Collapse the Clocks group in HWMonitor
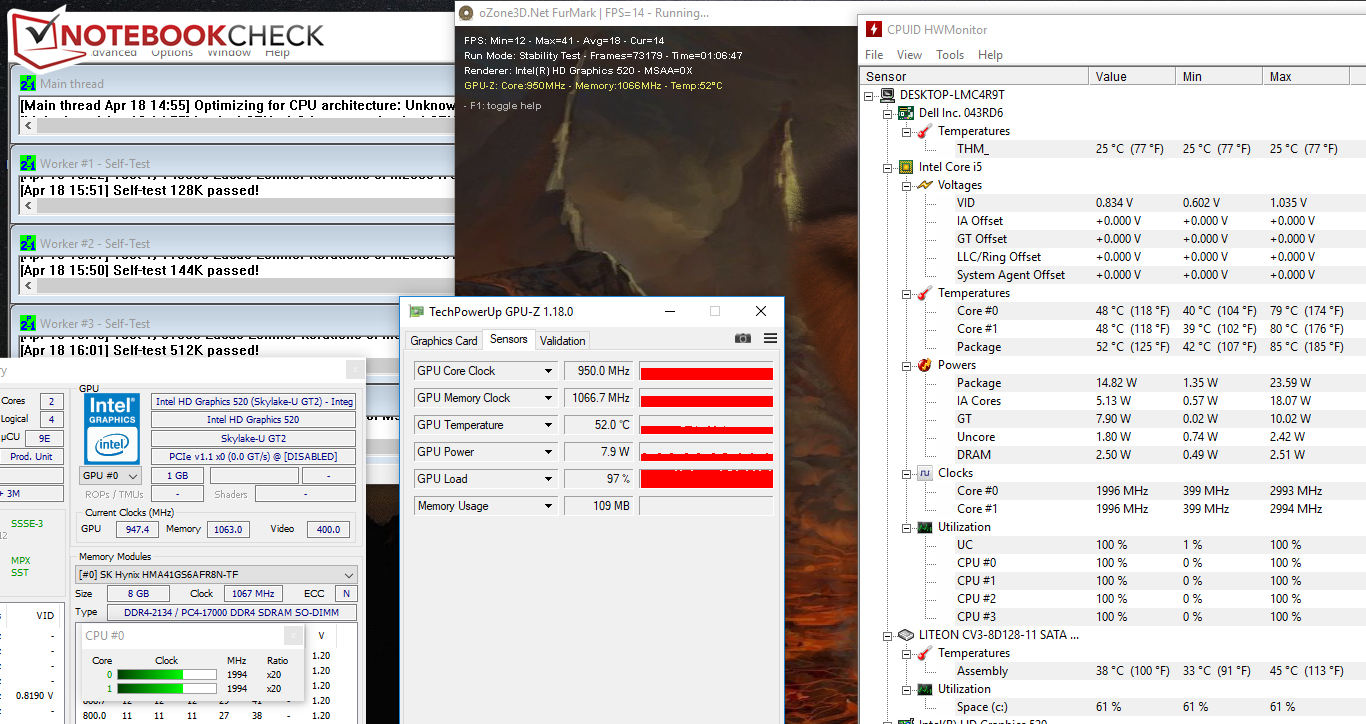The width and height of the screenshot is (1366, 724). click(x=906, y=473)
